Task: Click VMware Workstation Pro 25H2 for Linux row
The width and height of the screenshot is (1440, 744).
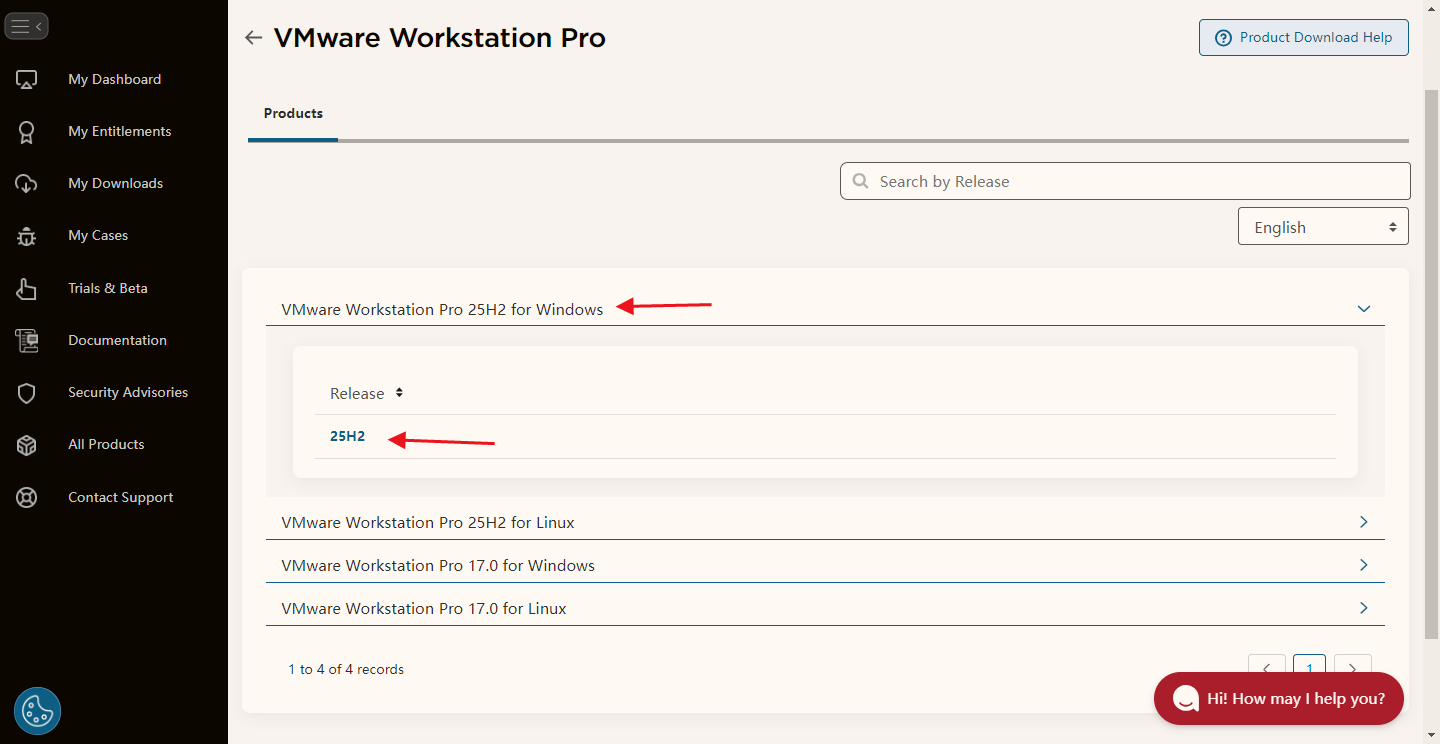Action: tap(825, 522)
